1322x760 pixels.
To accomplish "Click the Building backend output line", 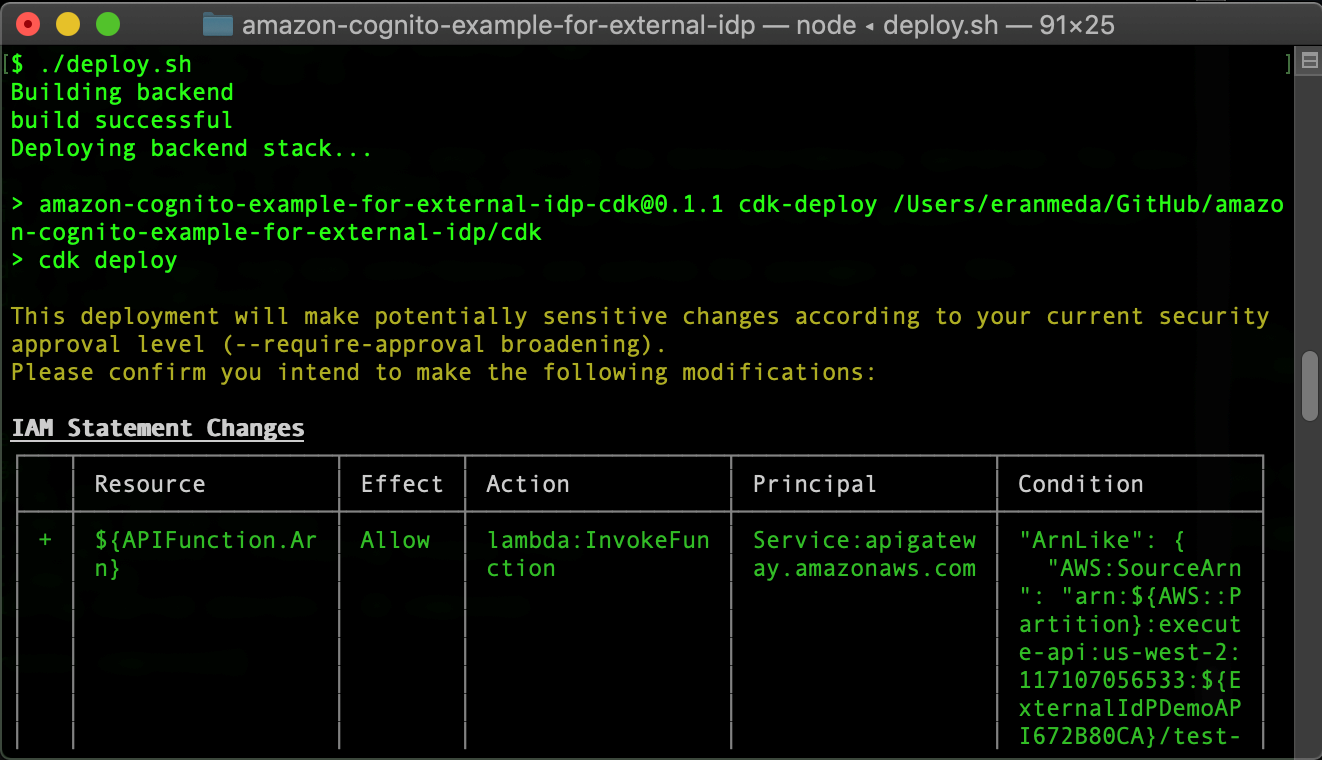I will (122, 91).
